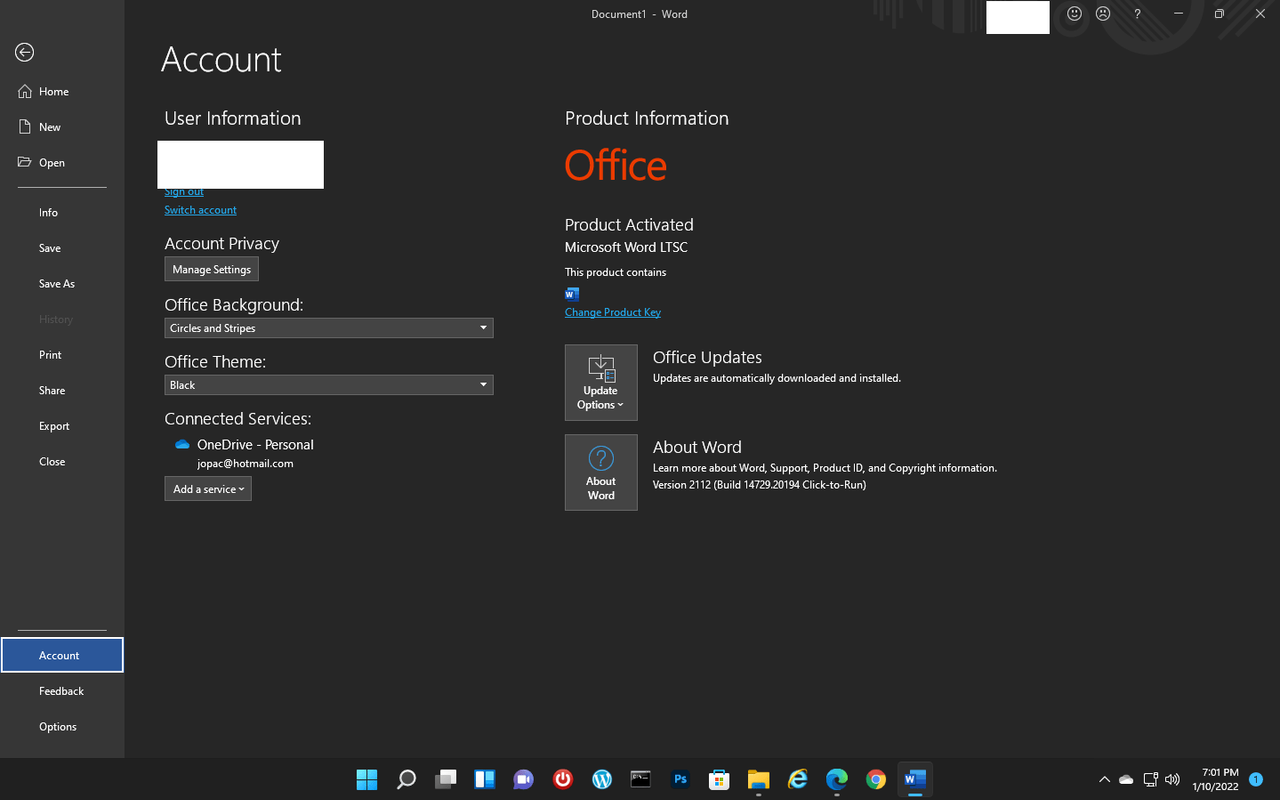This screenshot has height=800, width=1280.
Task: Open Feedback in the sidebar
Action: 62,691
